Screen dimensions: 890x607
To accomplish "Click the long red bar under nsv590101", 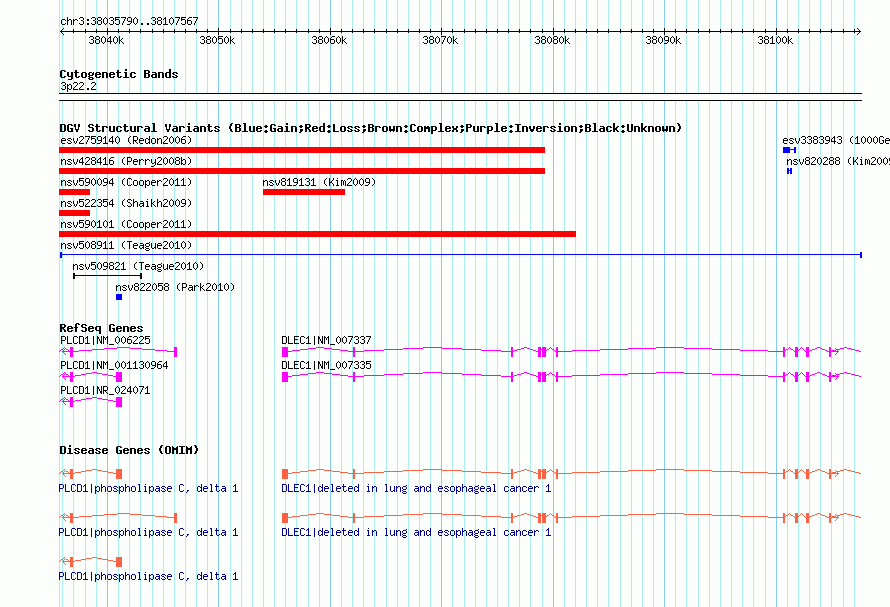I will [317, 234].
